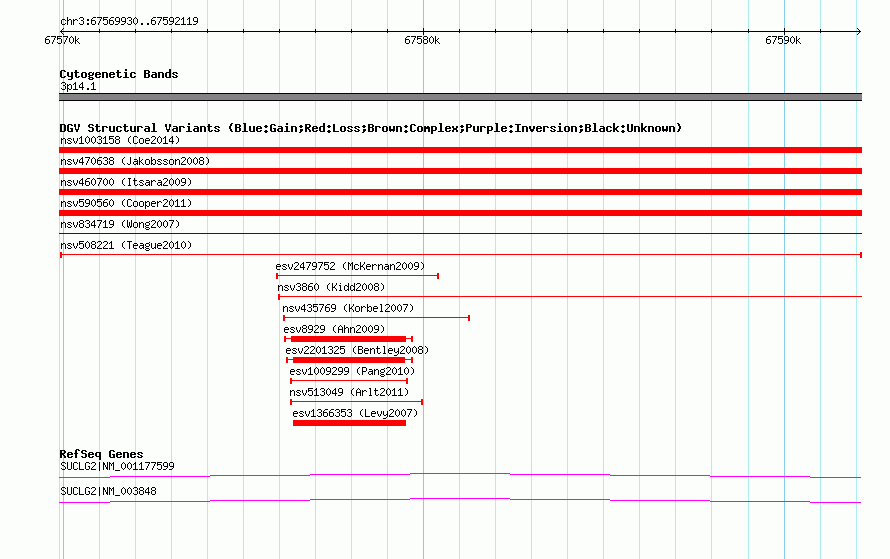Click the esv8929 (Ahn2009) label

[x=334, y=329]
